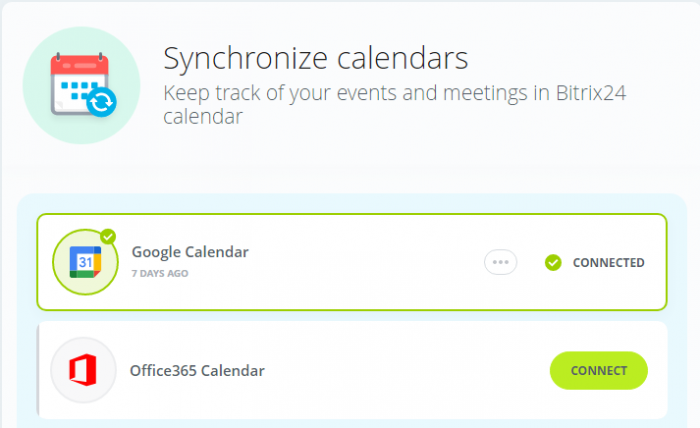Screen dimensions: 700x428
Task: Click the Synchronize calendars heading
Action: click(316, 58)
